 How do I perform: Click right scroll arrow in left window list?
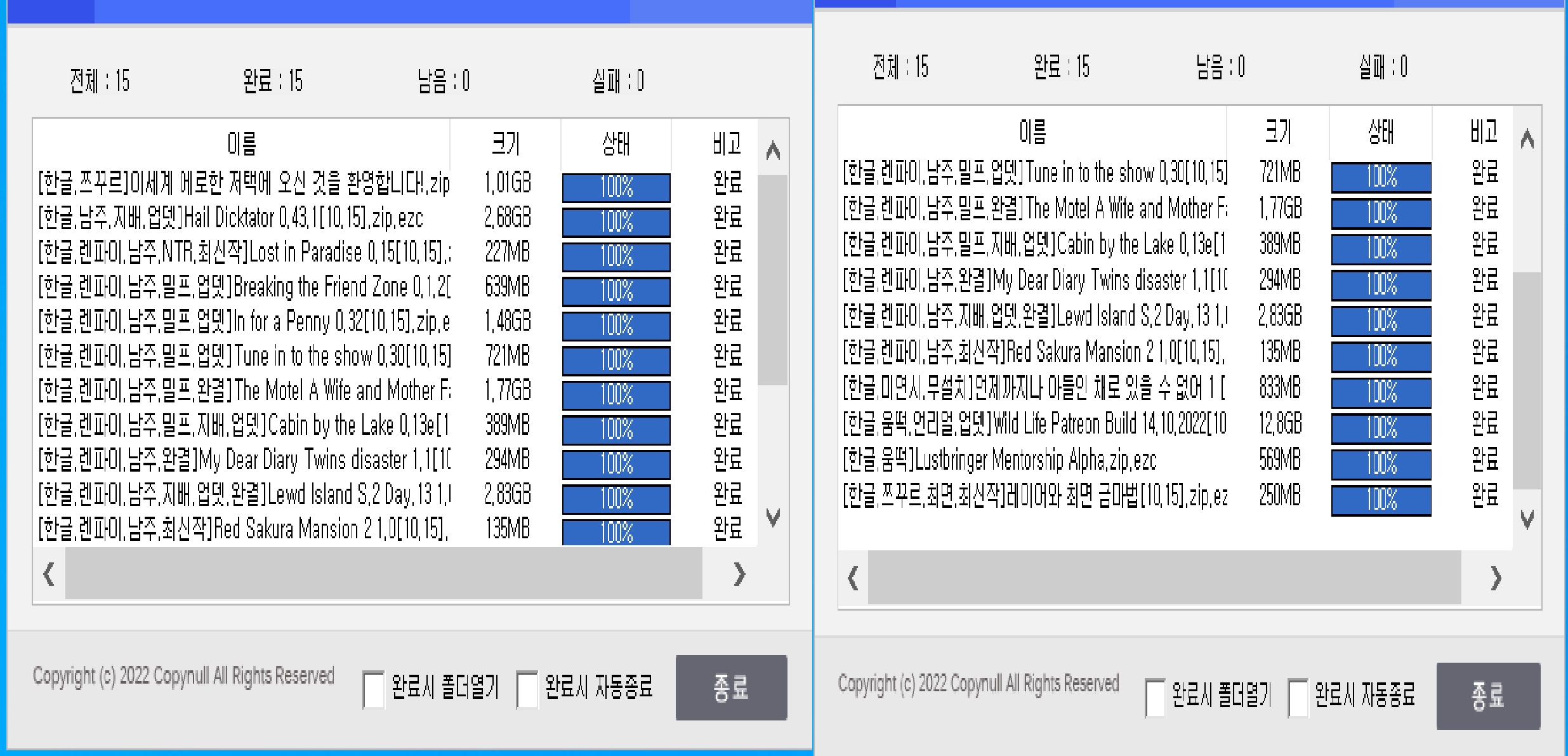pos(739,574)
